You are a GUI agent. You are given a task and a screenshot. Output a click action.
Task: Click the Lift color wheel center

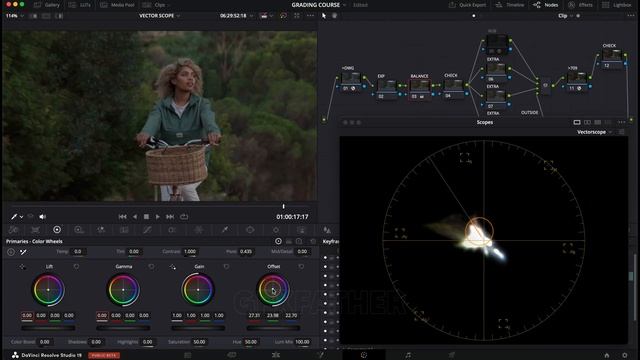(48, 290)
